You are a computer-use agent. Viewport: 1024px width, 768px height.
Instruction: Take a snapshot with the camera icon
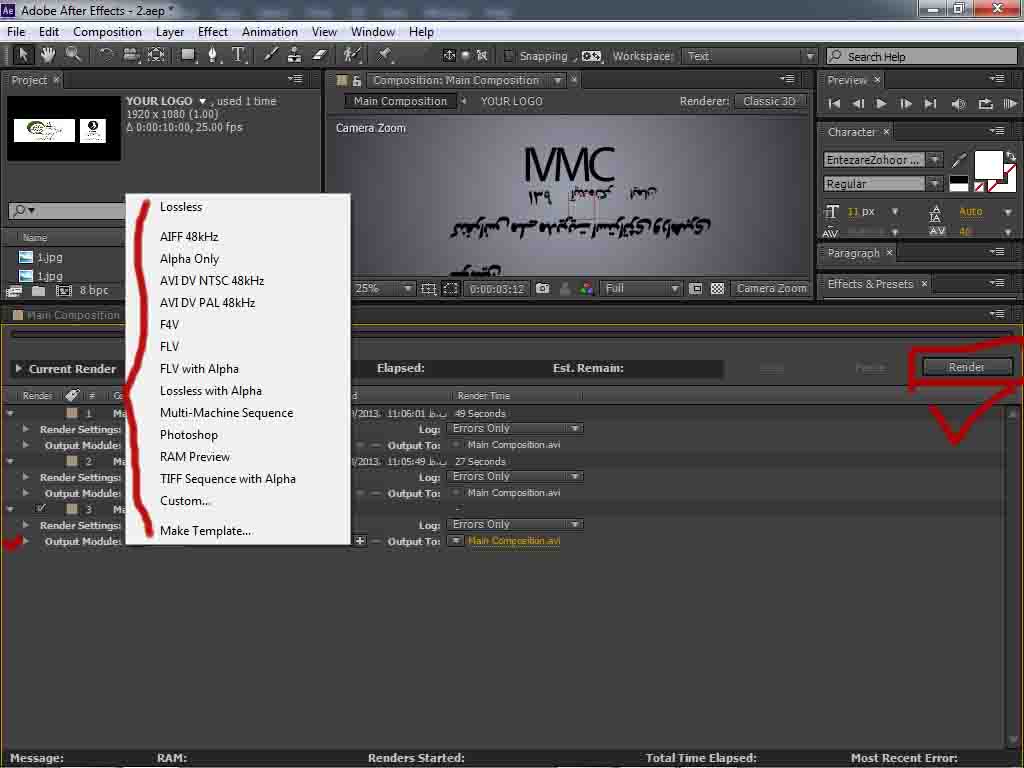[x=542, y=288]
